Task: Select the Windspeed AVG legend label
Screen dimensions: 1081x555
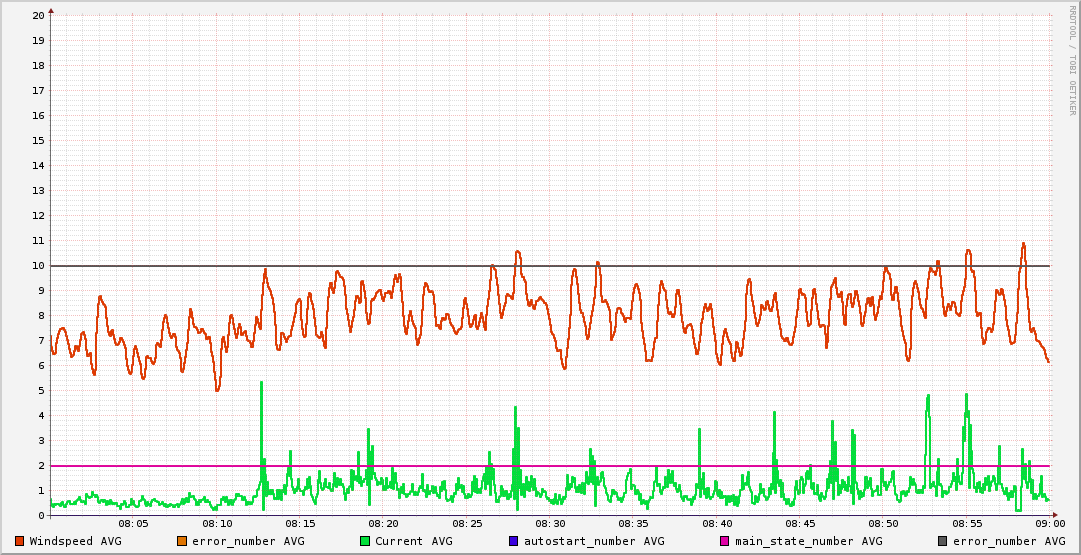Action: [75, 541]
